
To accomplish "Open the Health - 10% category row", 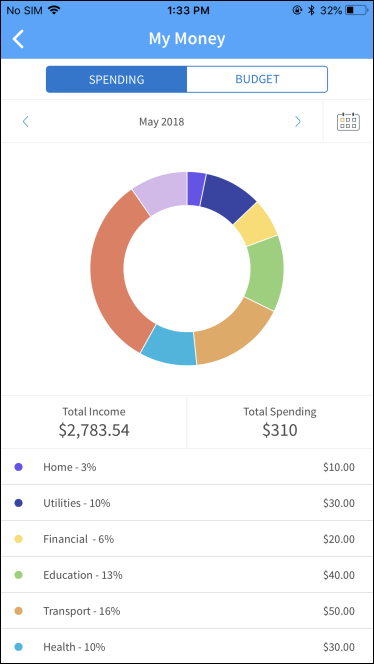I will 187,647.
